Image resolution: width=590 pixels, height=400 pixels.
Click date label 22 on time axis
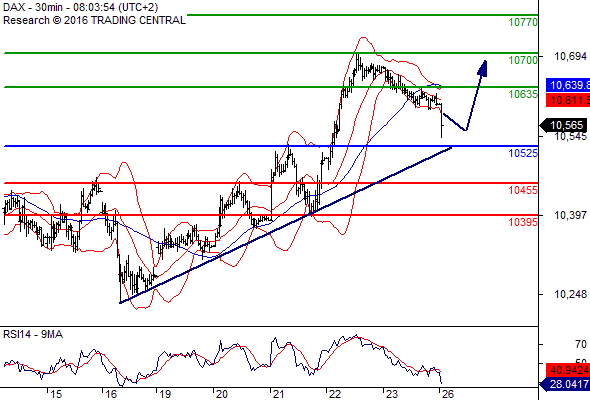pos(335,394)
